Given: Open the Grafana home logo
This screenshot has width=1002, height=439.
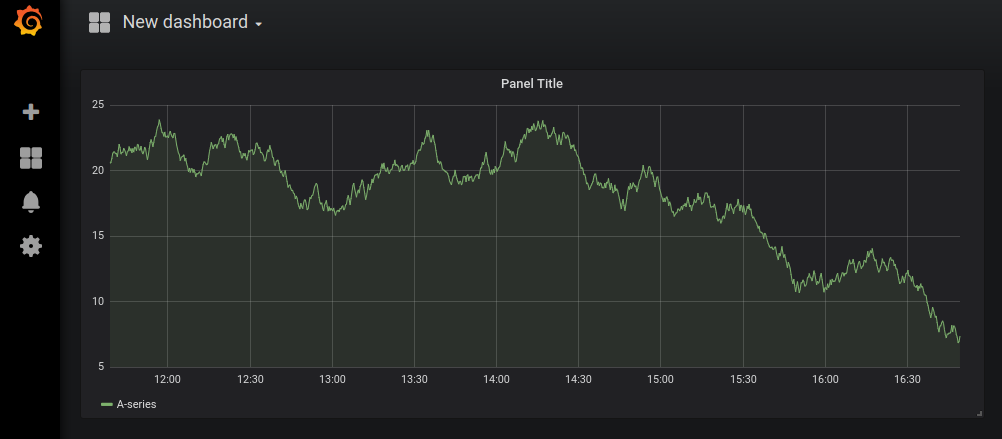Looking at the screenshot, I should click(x=29, y=20).
